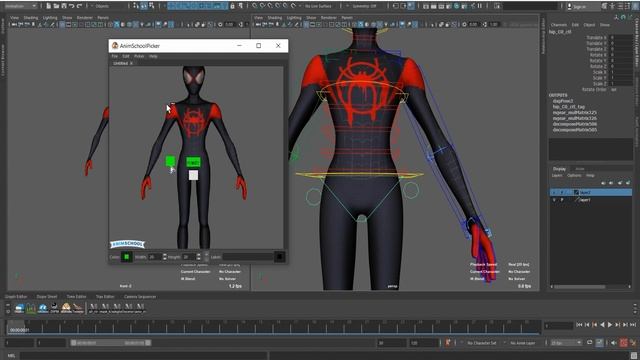Open the Picker menu in AnimSchoolPicker

coord(139,56)
